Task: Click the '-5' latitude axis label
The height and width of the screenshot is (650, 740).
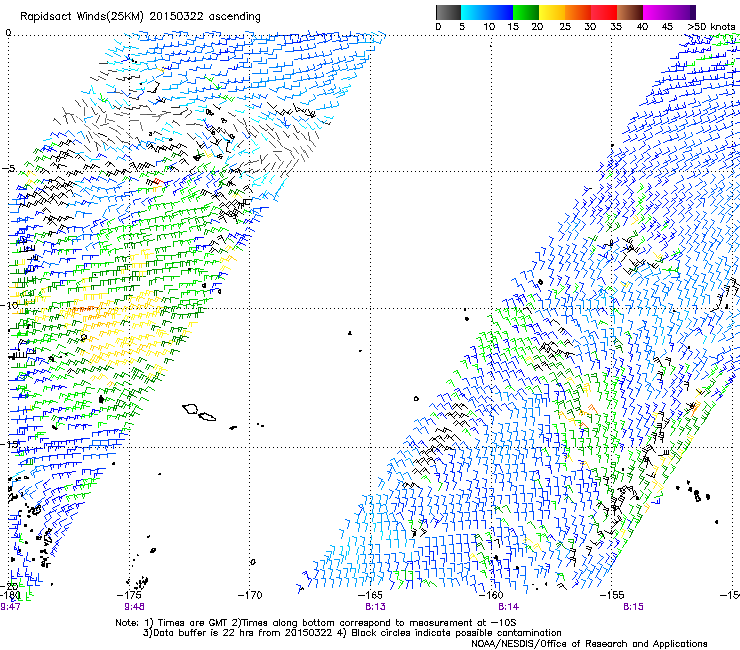Action: 9,169
